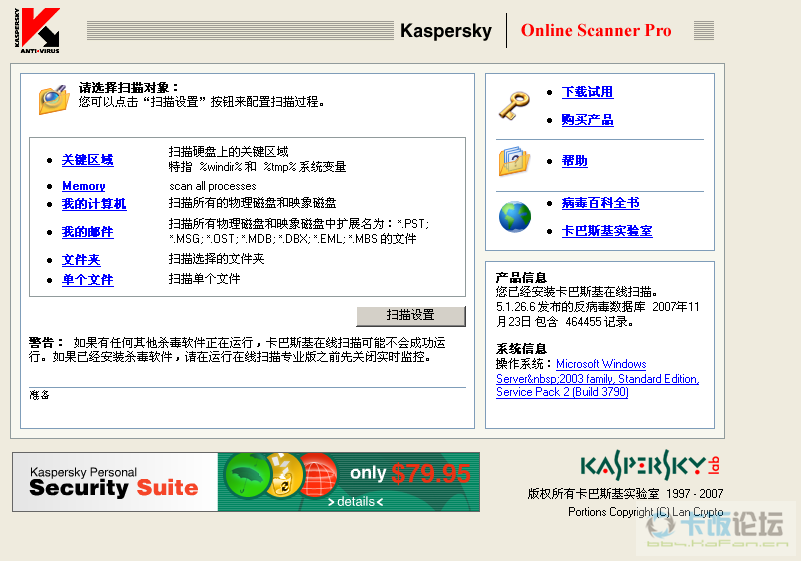Click the 扫描单个文件 description text
Screen dimensions: 801x561
click(204, 279)
